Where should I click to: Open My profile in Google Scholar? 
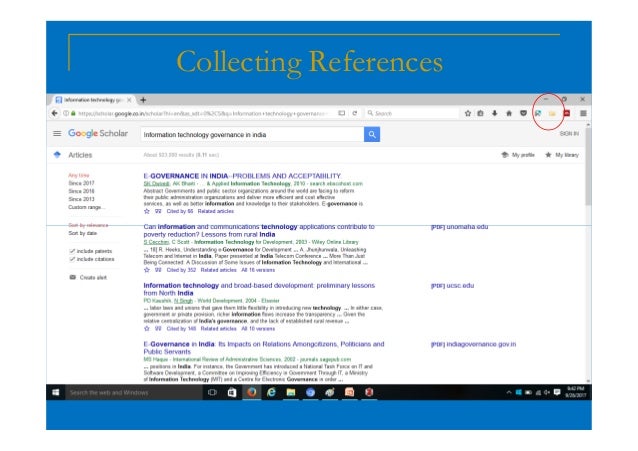518,155
